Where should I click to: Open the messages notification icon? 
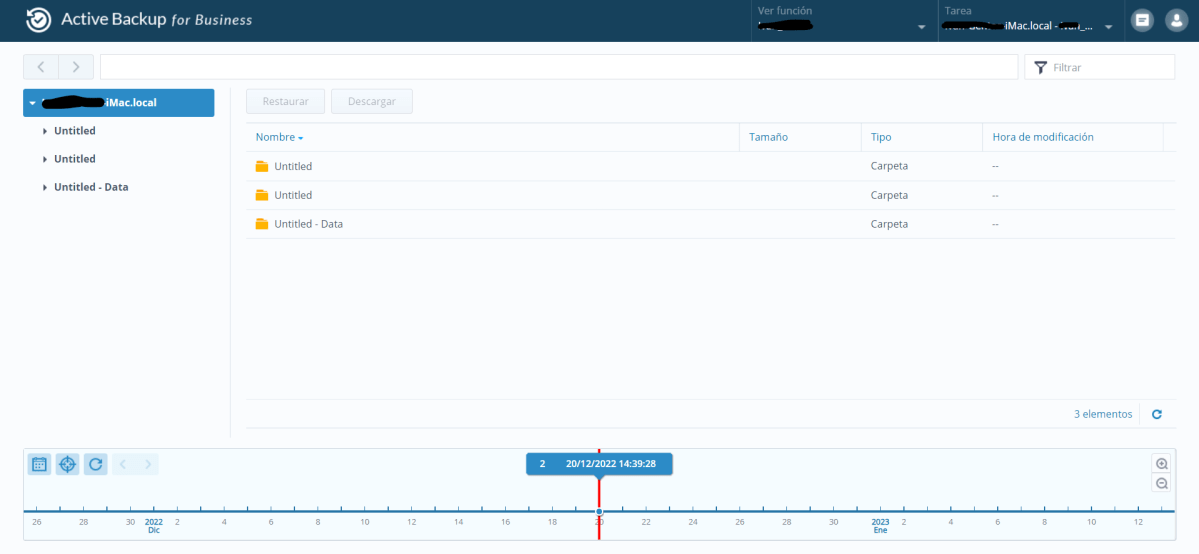click(1142, 21)
